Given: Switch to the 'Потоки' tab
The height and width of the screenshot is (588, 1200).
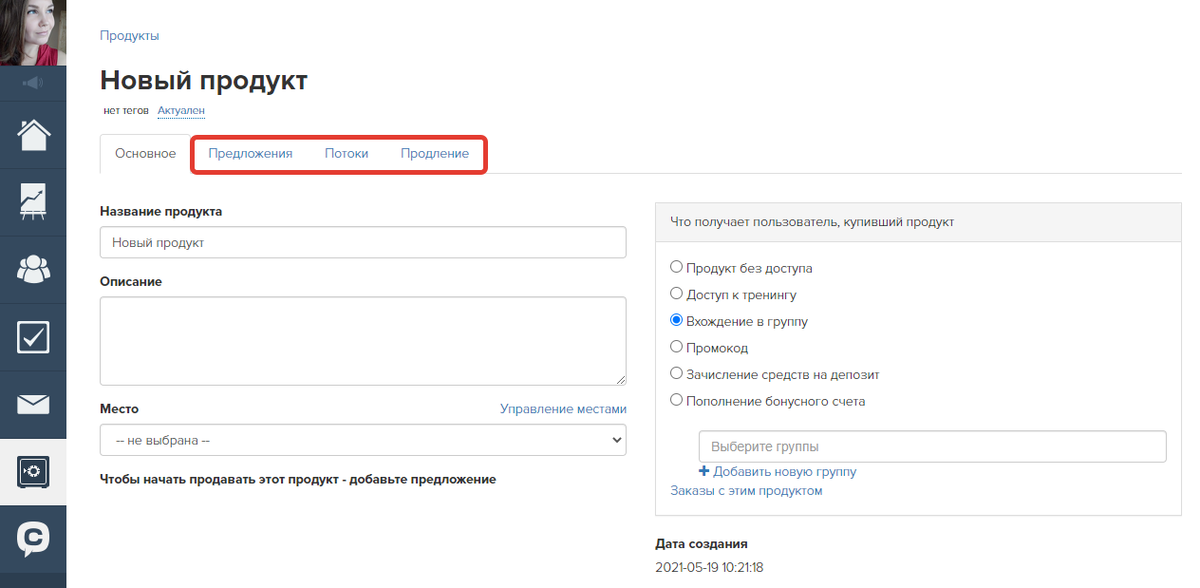Looking at the screenshot, I should pyautogui.click(x=346, y=154).
